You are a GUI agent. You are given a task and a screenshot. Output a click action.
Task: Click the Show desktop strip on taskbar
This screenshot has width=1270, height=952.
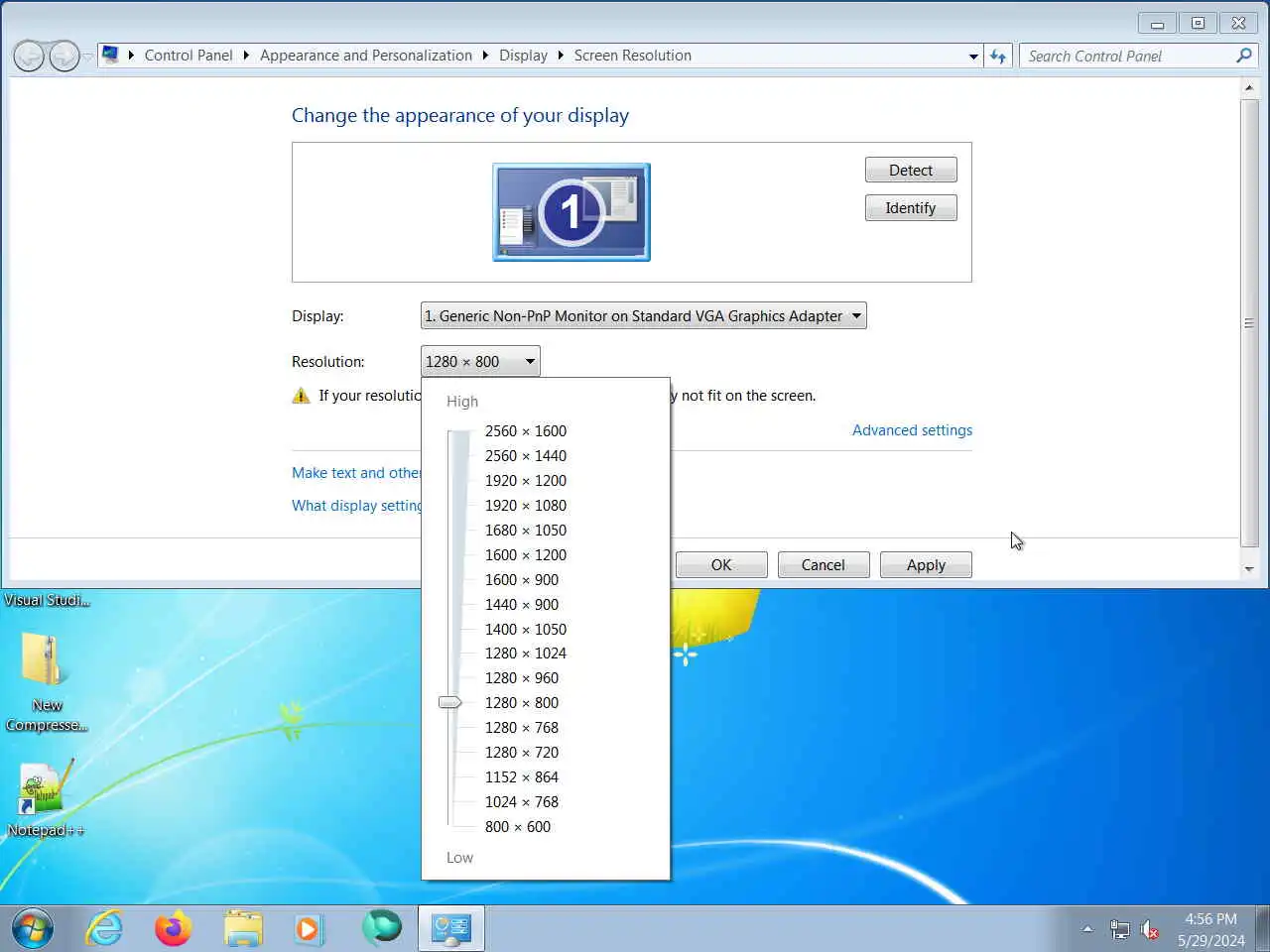coord(1263,929)
